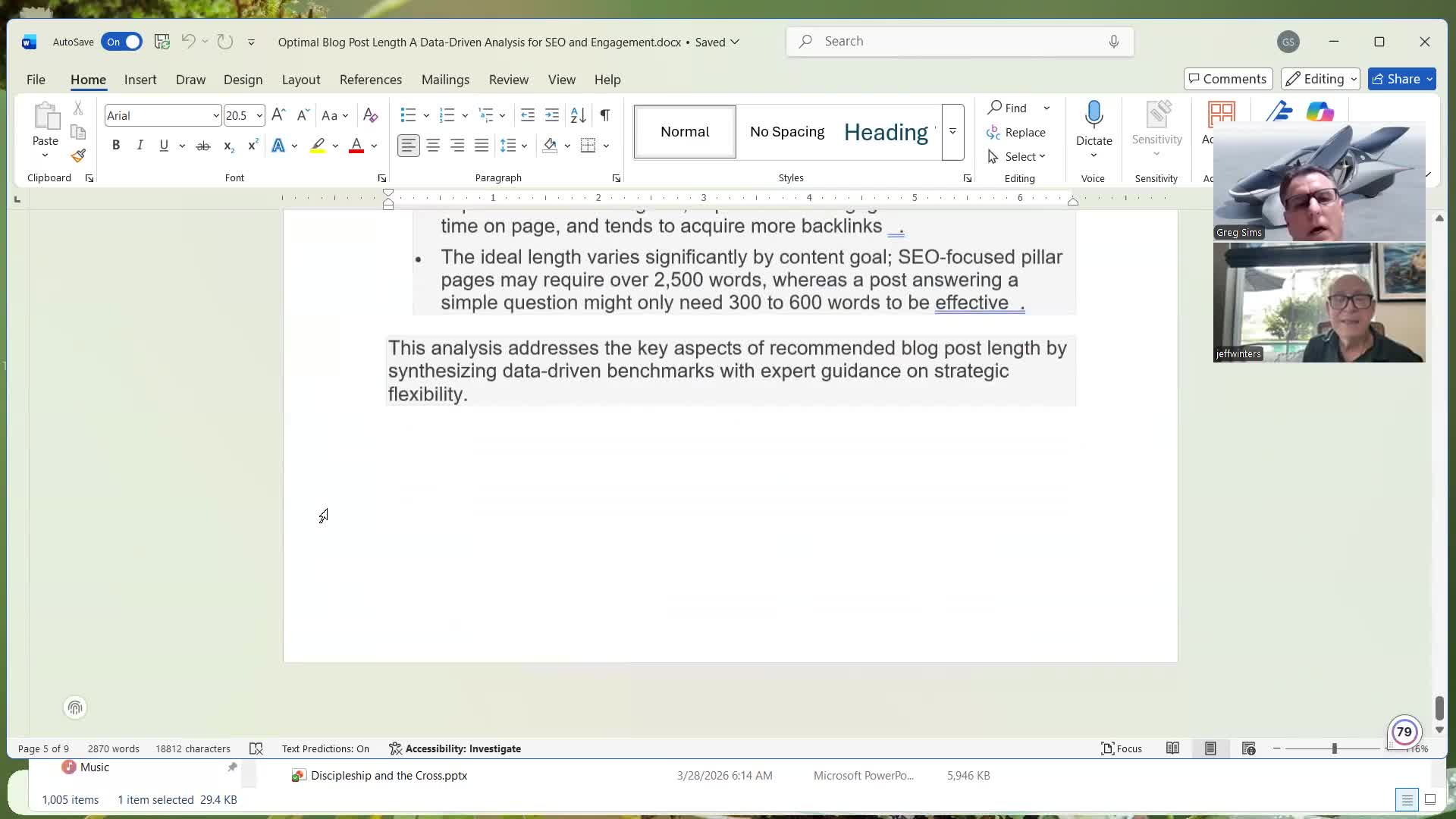Screen dimensions: 1456x819
Task: Toggle the AutoSave switch
Action: point(122,42)
